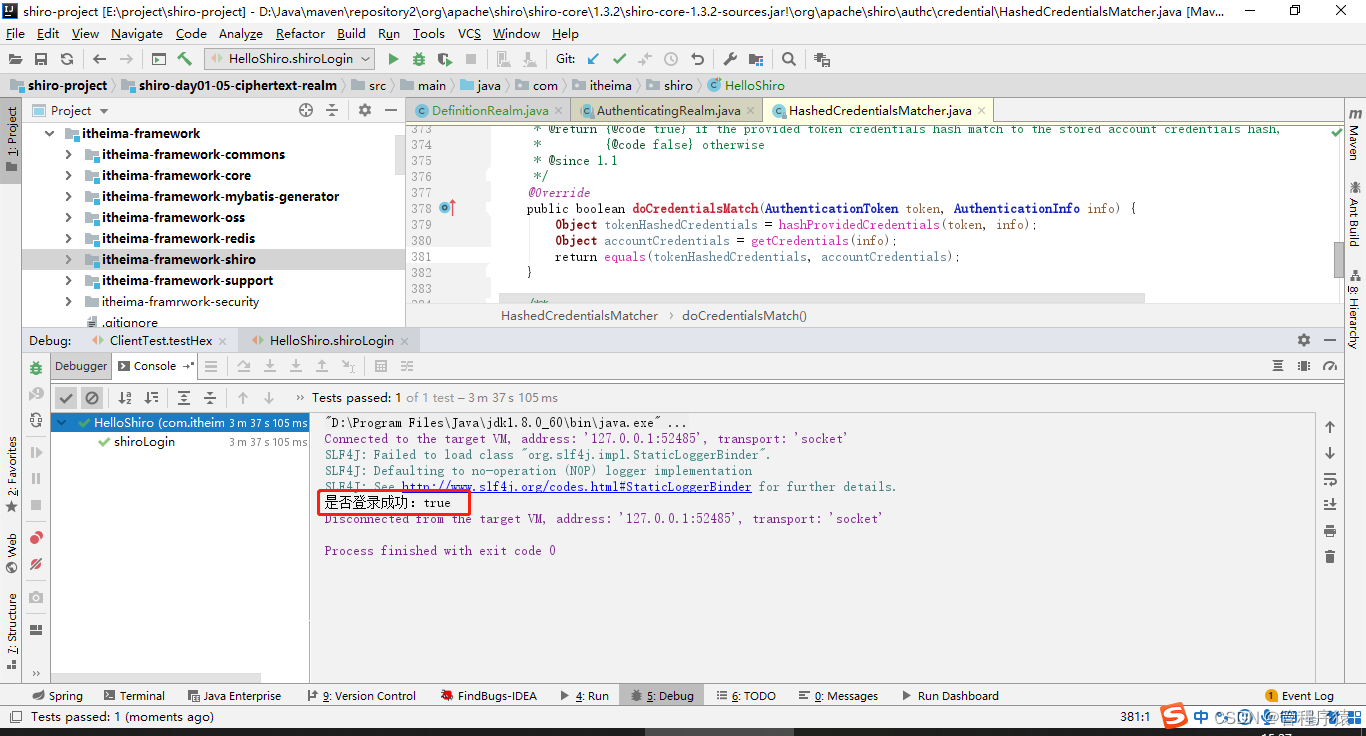The image size is (1366, 736).
Task: Expand all test results icon
Action: pyautogui.click(x=184, y=398)
